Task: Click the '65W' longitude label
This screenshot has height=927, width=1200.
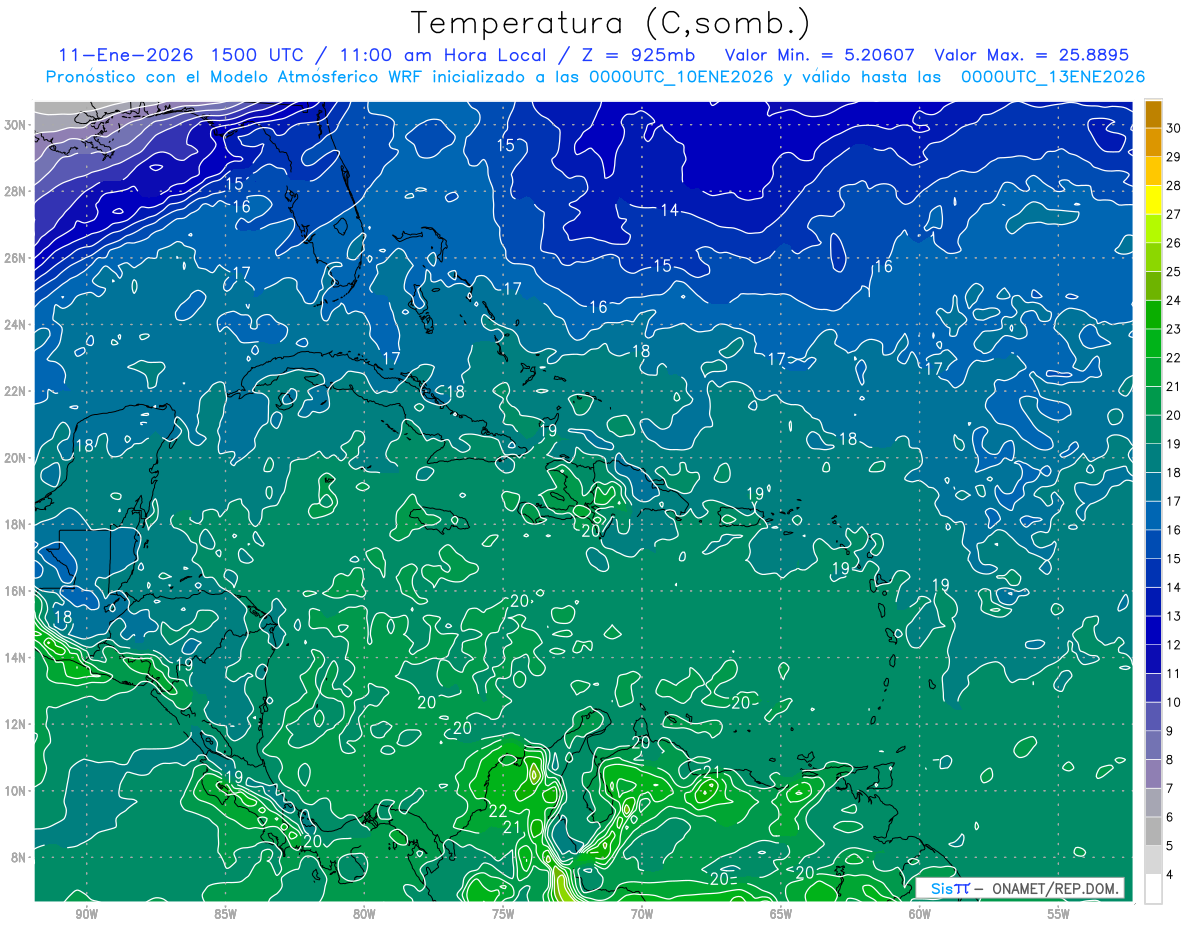Action: point(781,914)
